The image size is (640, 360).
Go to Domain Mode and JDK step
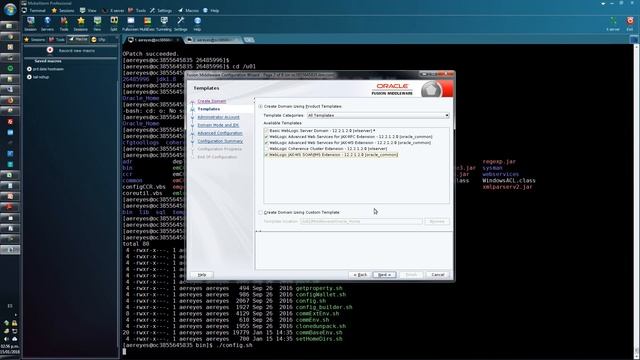(218, 125)
